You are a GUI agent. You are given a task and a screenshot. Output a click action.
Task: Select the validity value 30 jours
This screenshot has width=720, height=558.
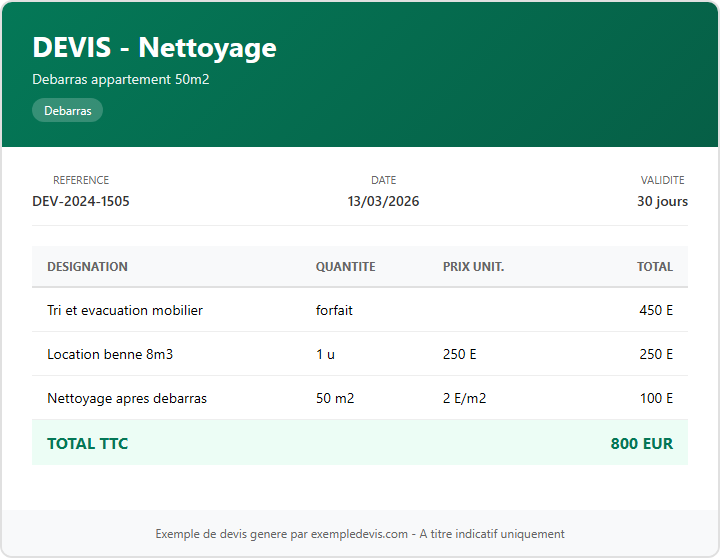(x=662, y=201)
